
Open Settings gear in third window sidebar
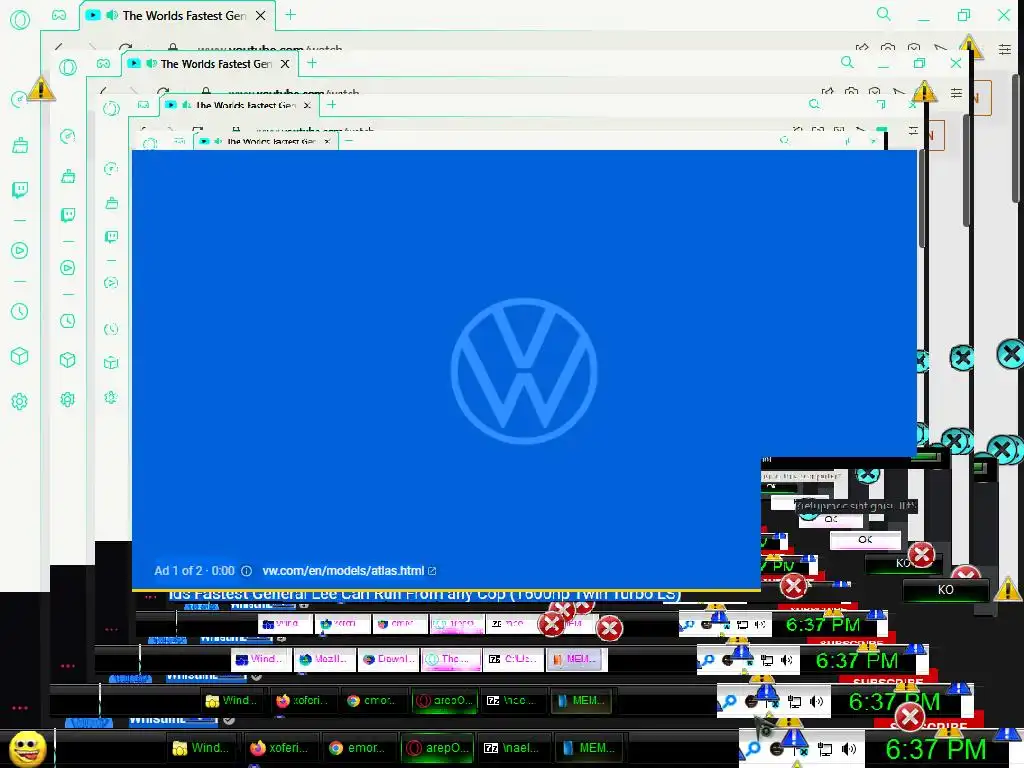111,397
